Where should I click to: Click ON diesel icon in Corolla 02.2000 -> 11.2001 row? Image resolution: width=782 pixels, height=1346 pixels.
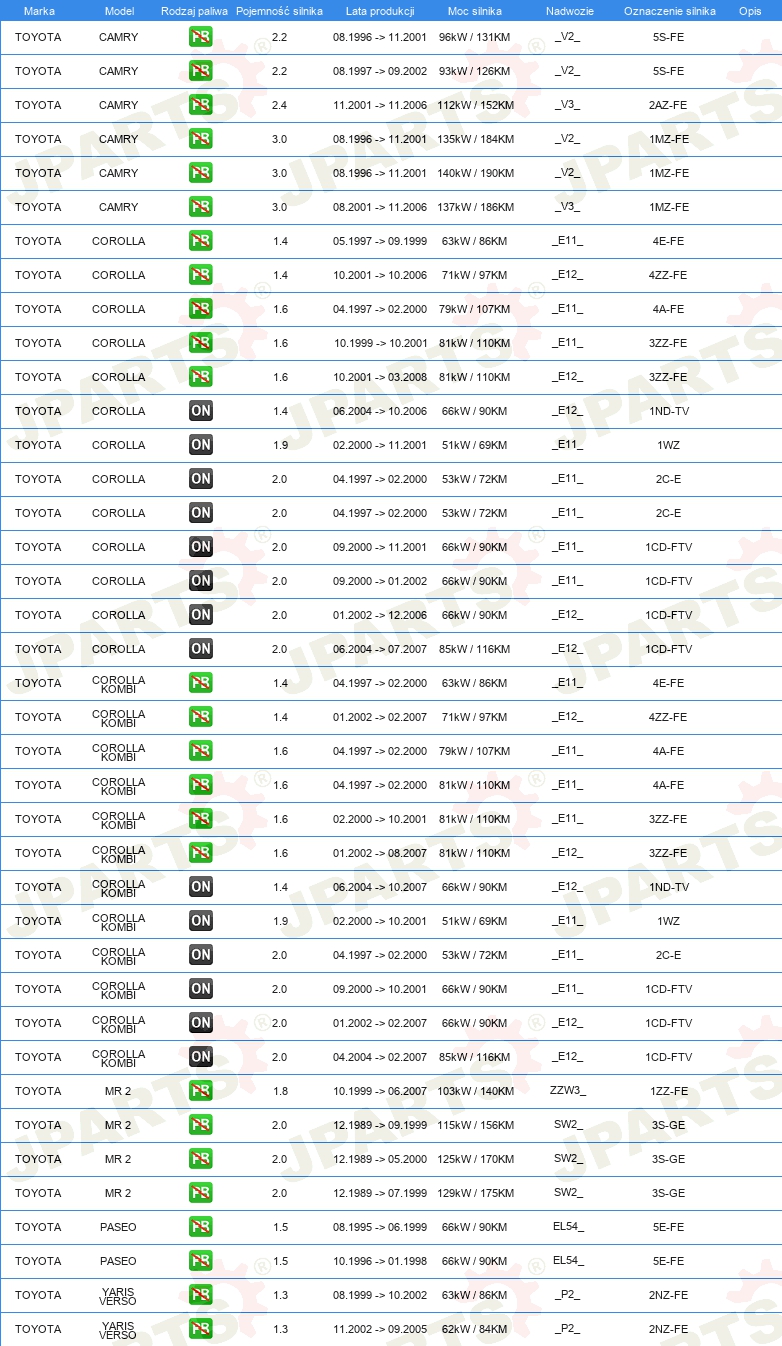200,445
